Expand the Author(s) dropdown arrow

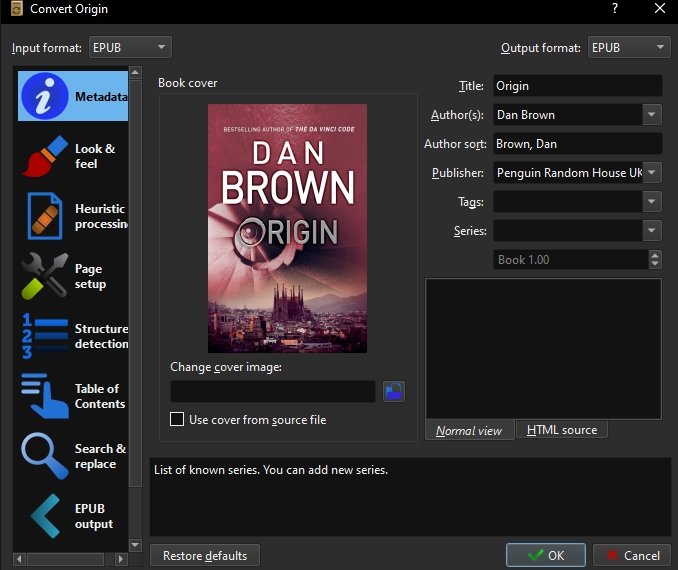[652, 115]
